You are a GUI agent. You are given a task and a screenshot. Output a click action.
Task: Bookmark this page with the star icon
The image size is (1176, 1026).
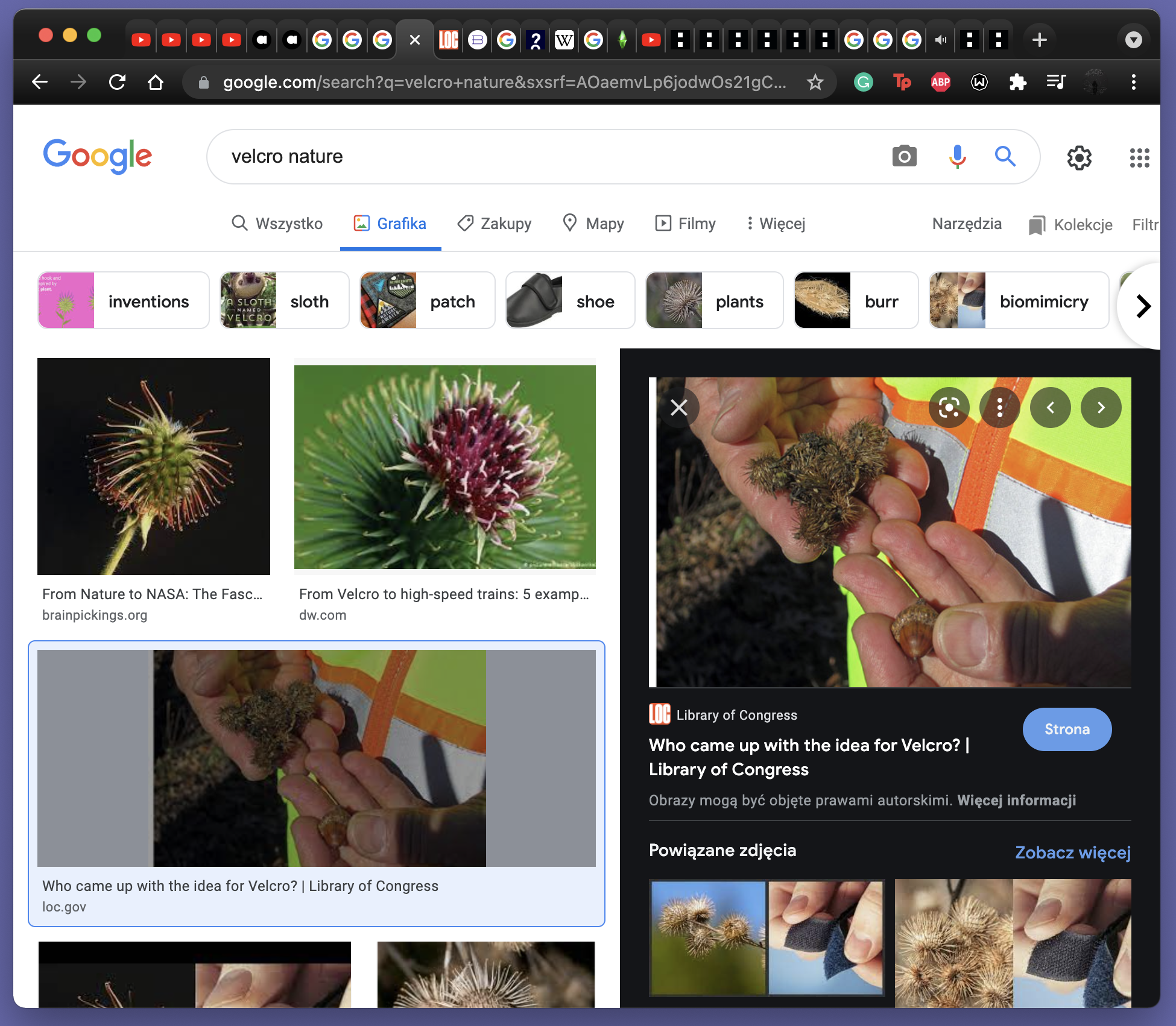pos(815,81)
